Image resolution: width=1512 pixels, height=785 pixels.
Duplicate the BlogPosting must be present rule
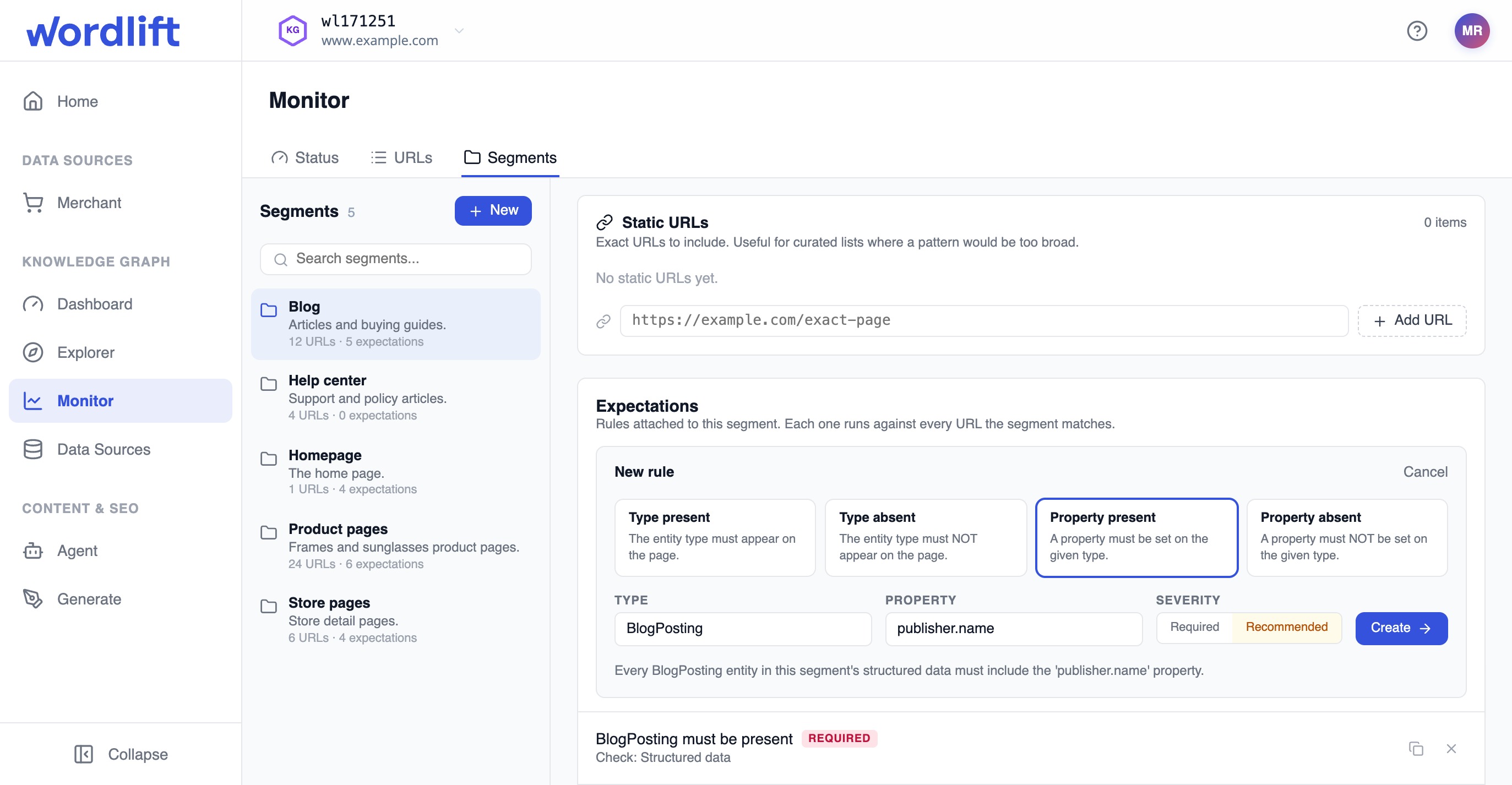[x=1416, y=748]
